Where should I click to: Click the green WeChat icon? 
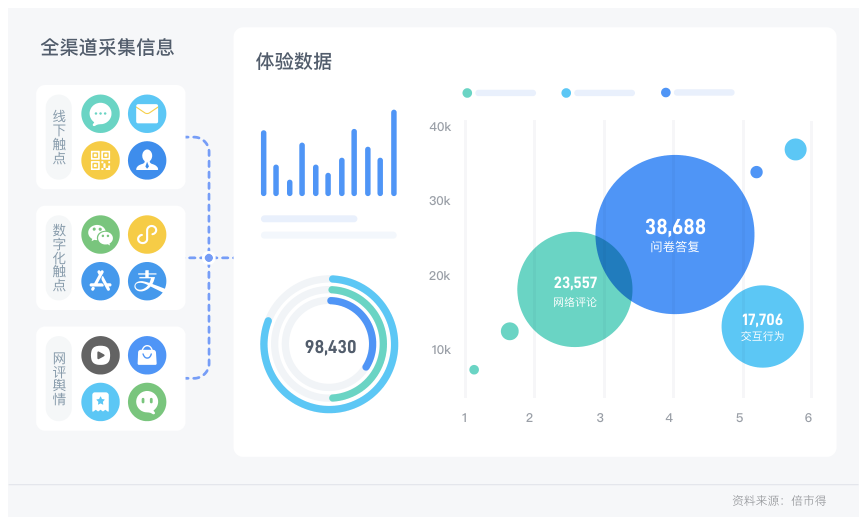[x=100, y=235]
